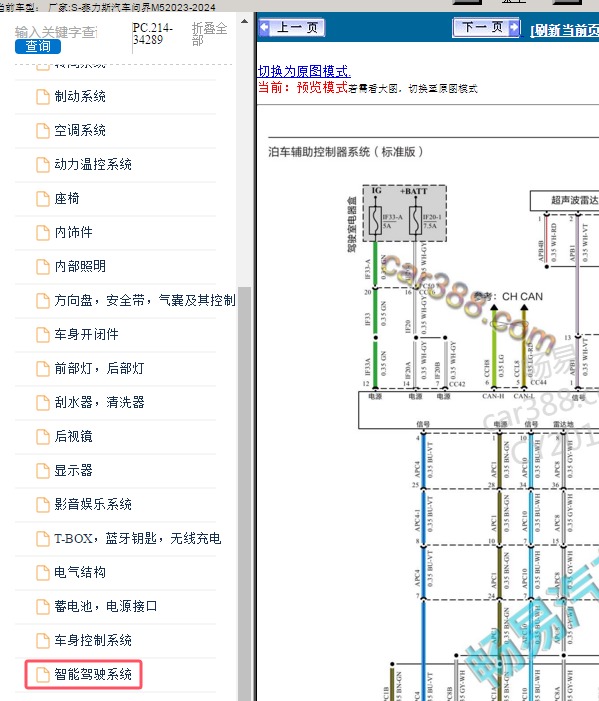The image size is (599, 701).
Task: Click the folder icon beside 显示器
Action: [x=43, y=470]
